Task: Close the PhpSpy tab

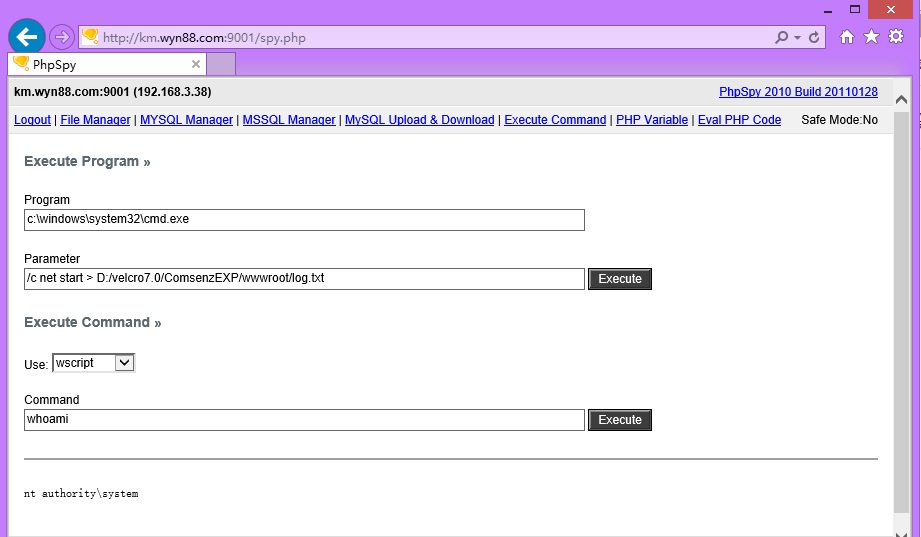Action: (x=196, y=64)
